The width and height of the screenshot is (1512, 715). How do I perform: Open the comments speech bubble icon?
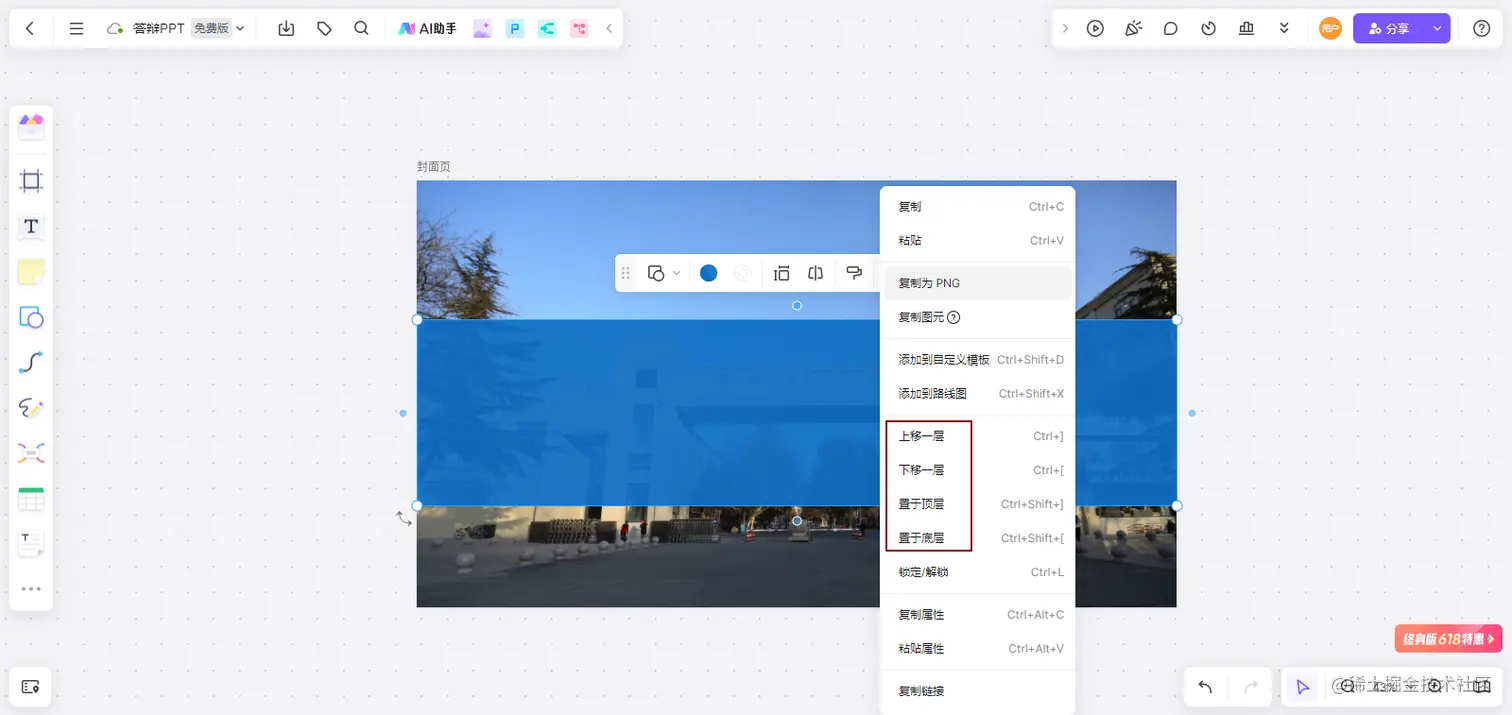point(1171,29)
